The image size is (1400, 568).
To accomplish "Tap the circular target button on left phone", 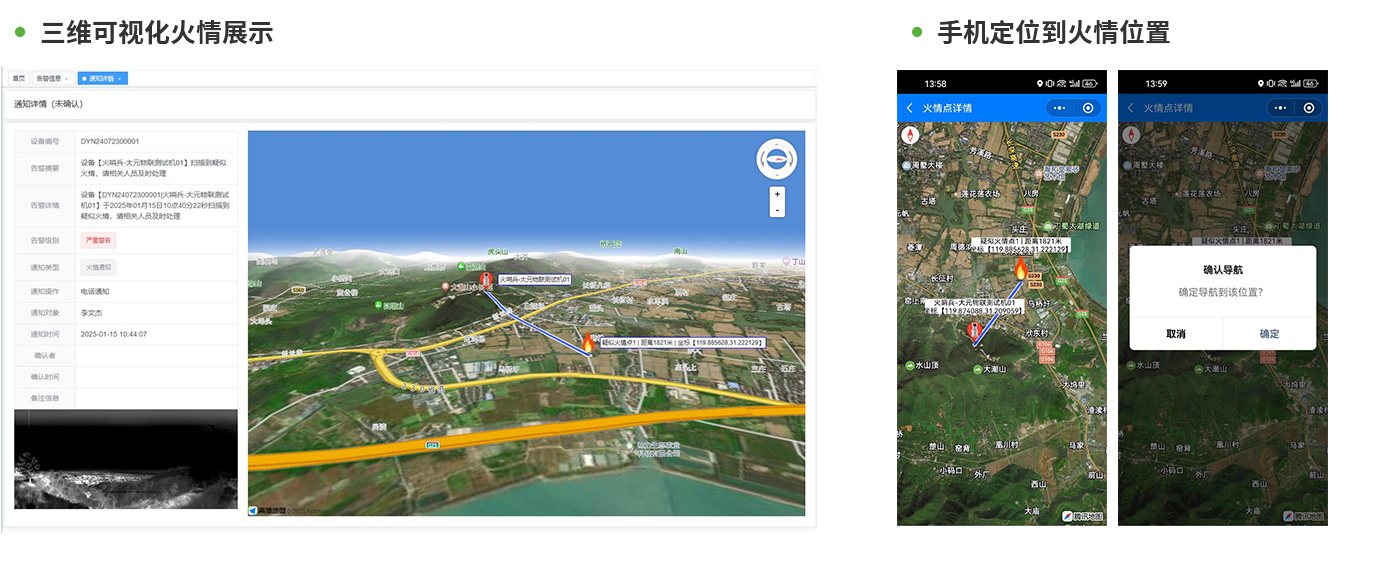I will coord(1088,108).
